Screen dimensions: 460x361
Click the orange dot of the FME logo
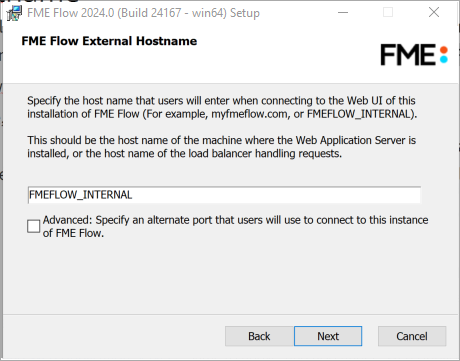point(443,50)
